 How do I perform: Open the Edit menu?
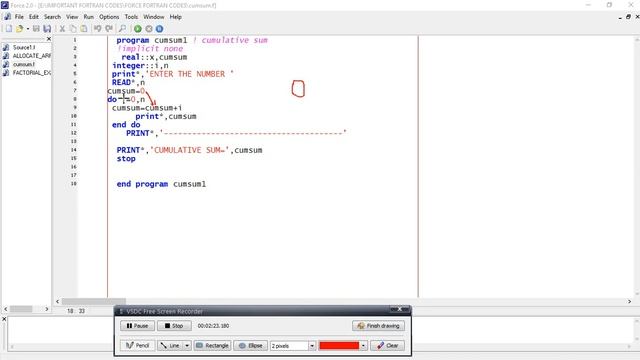pyautogui.click(x=33, y=17)
